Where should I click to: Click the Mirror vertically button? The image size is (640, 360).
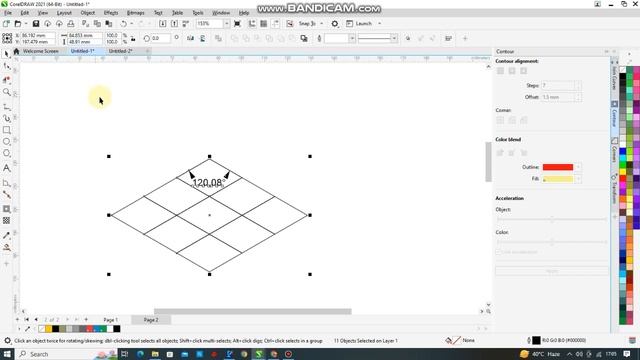click(x=202, y=38)
